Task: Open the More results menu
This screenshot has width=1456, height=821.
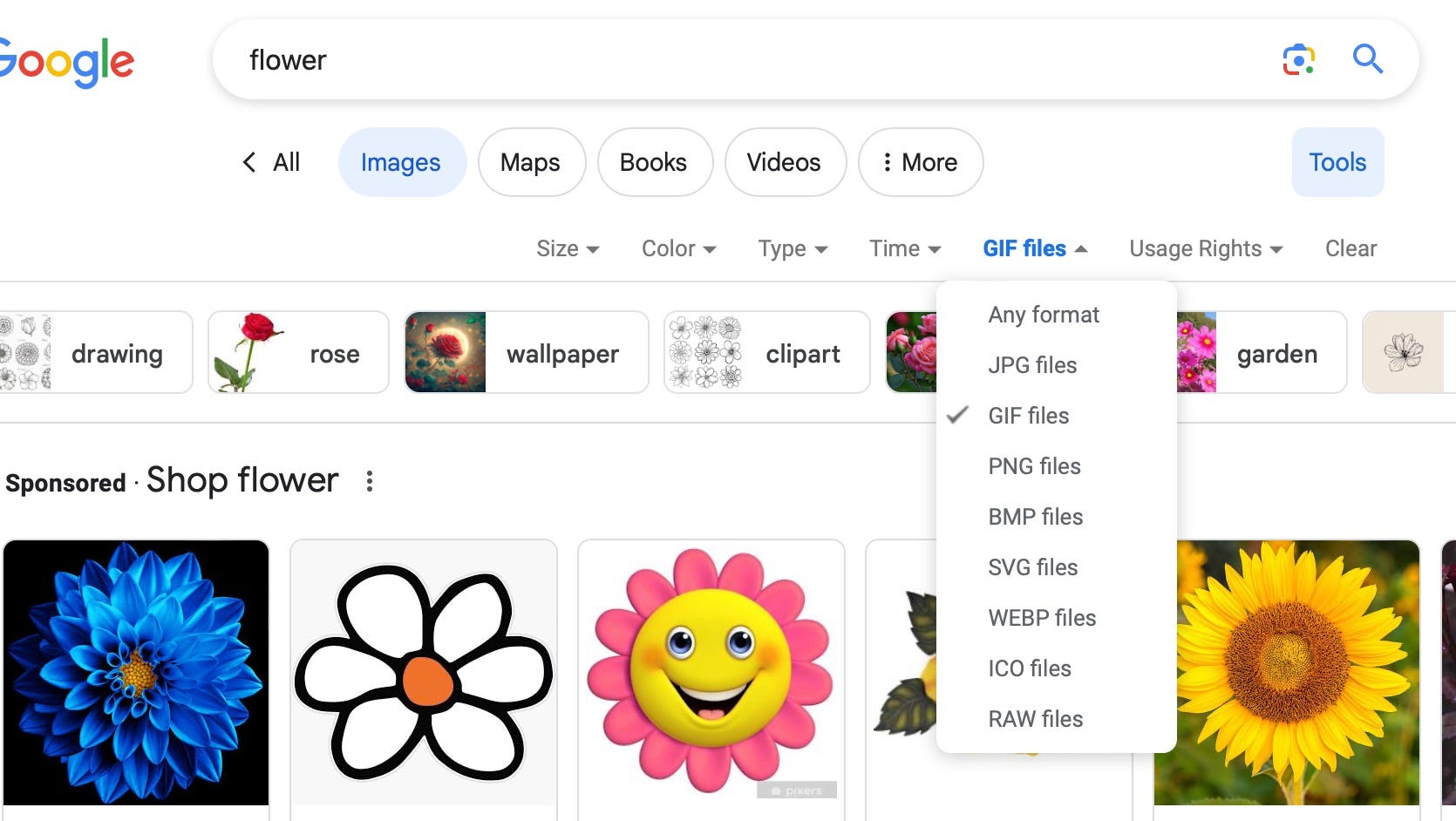Action: click(921, 162)
